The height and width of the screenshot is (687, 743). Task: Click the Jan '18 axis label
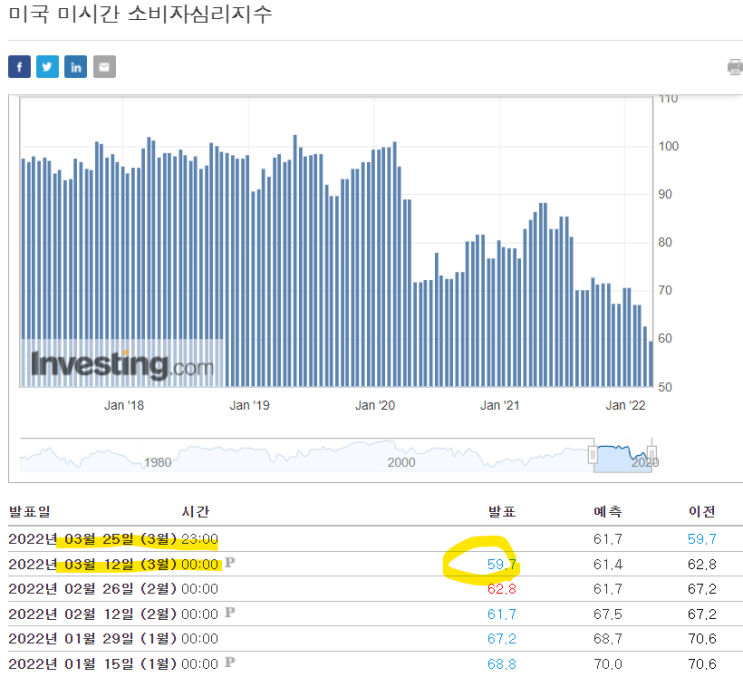click(x=124, y=406)
